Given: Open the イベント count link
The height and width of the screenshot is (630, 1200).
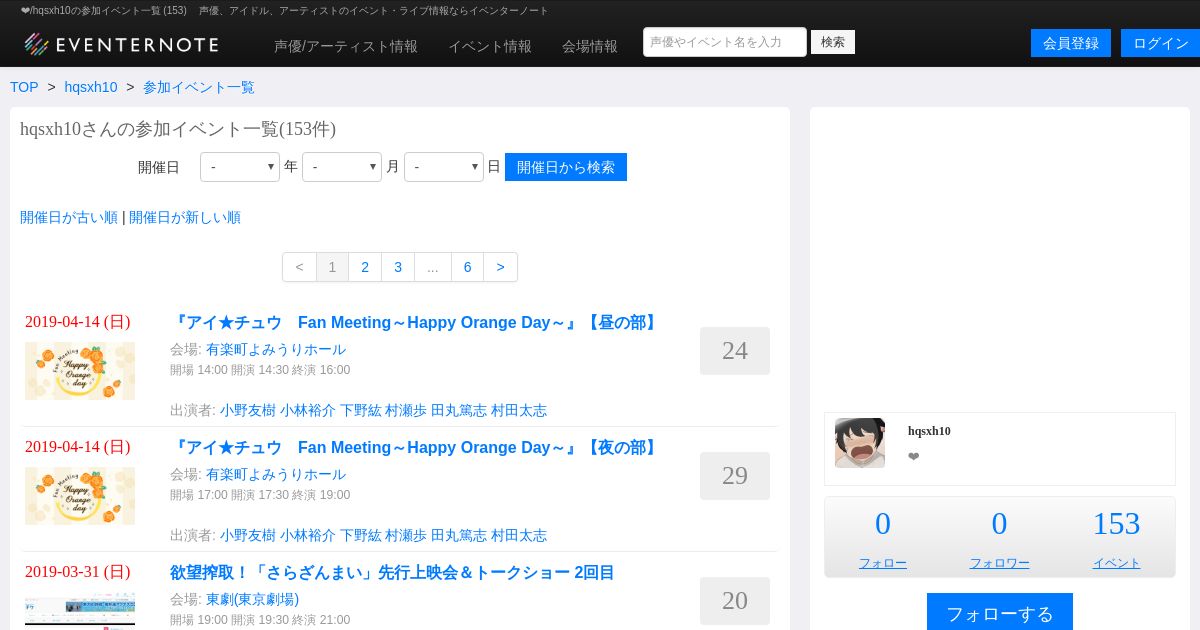Looking at the screenshot, I should (x=1116, y=563).
